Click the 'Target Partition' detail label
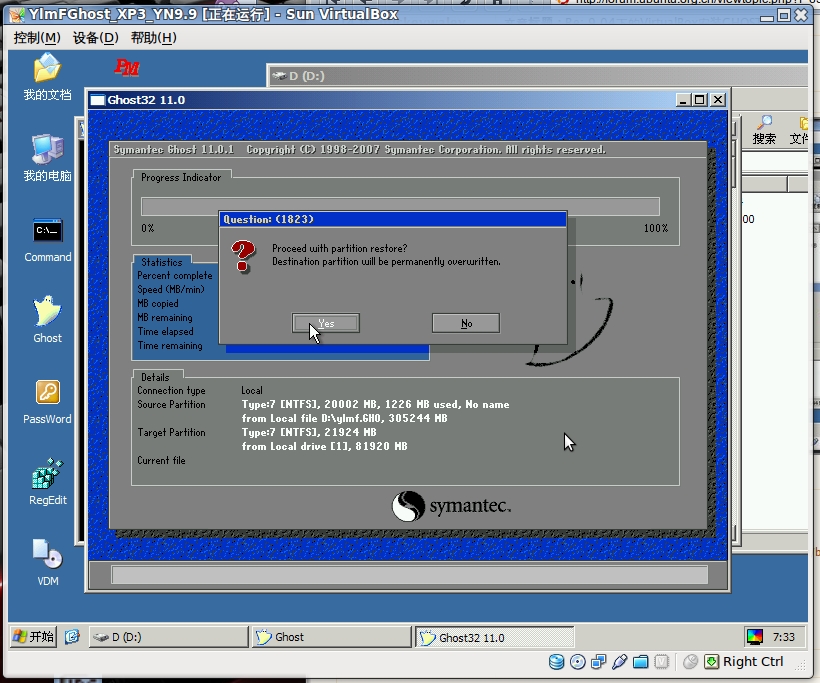The width and height of the screenshot is (820, 683). pyautogui.click(x=171, y=432)
